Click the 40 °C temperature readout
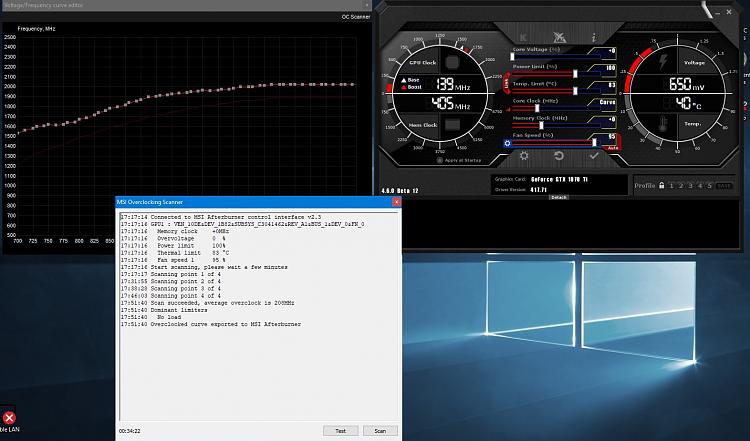This screenshot has width=750, height=441. 688,103
